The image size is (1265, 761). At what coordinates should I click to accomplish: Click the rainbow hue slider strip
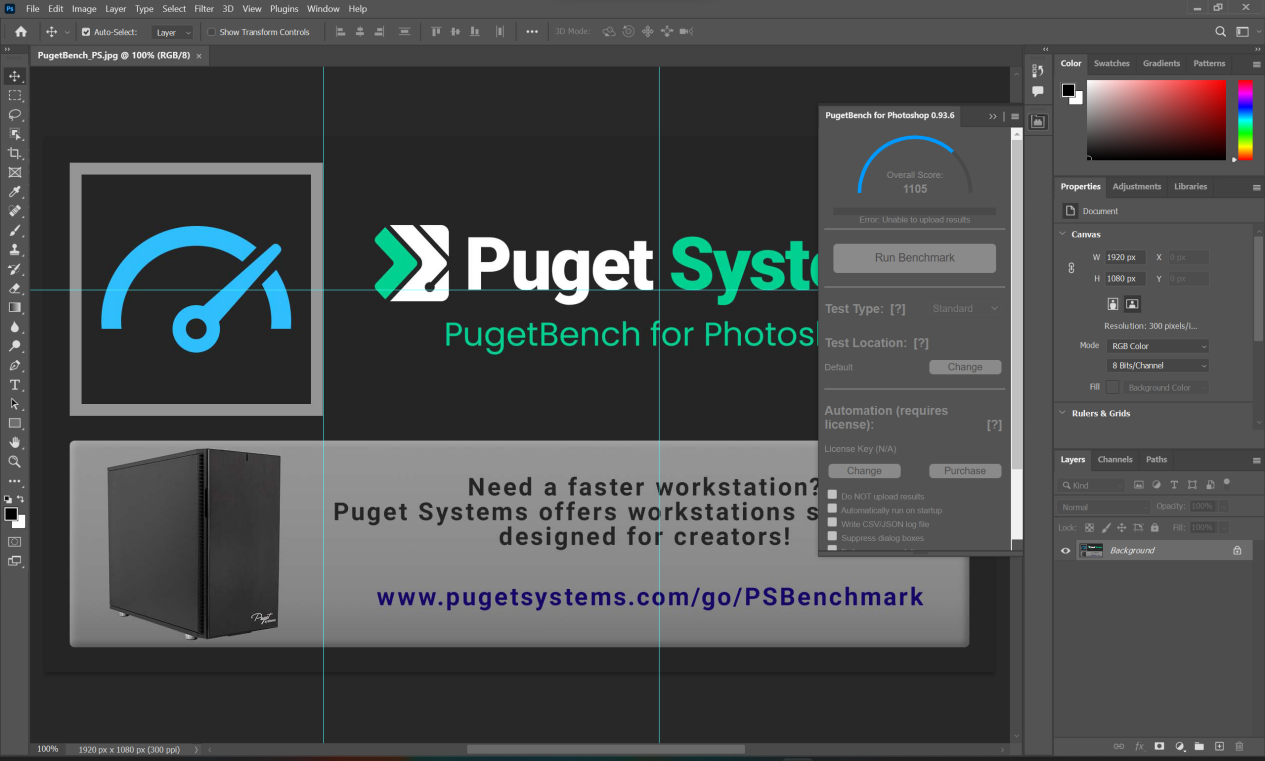pos(1245,119)
